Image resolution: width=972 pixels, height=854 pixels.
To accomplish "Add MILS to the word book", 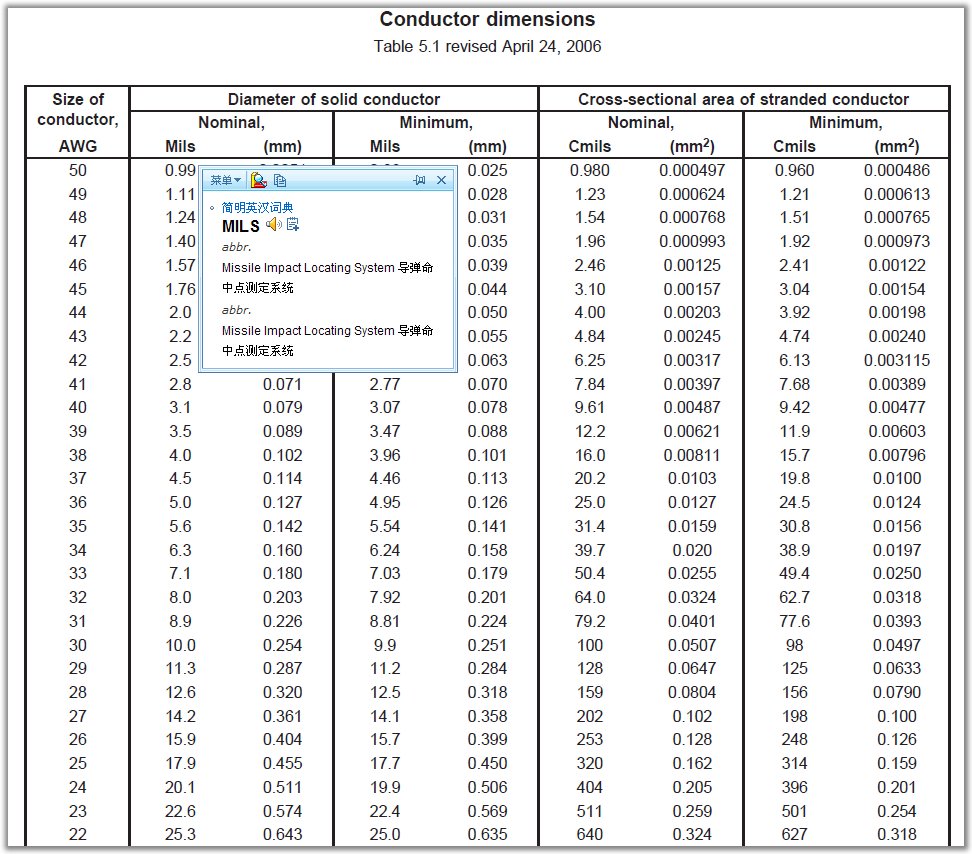I will (293, 225).
